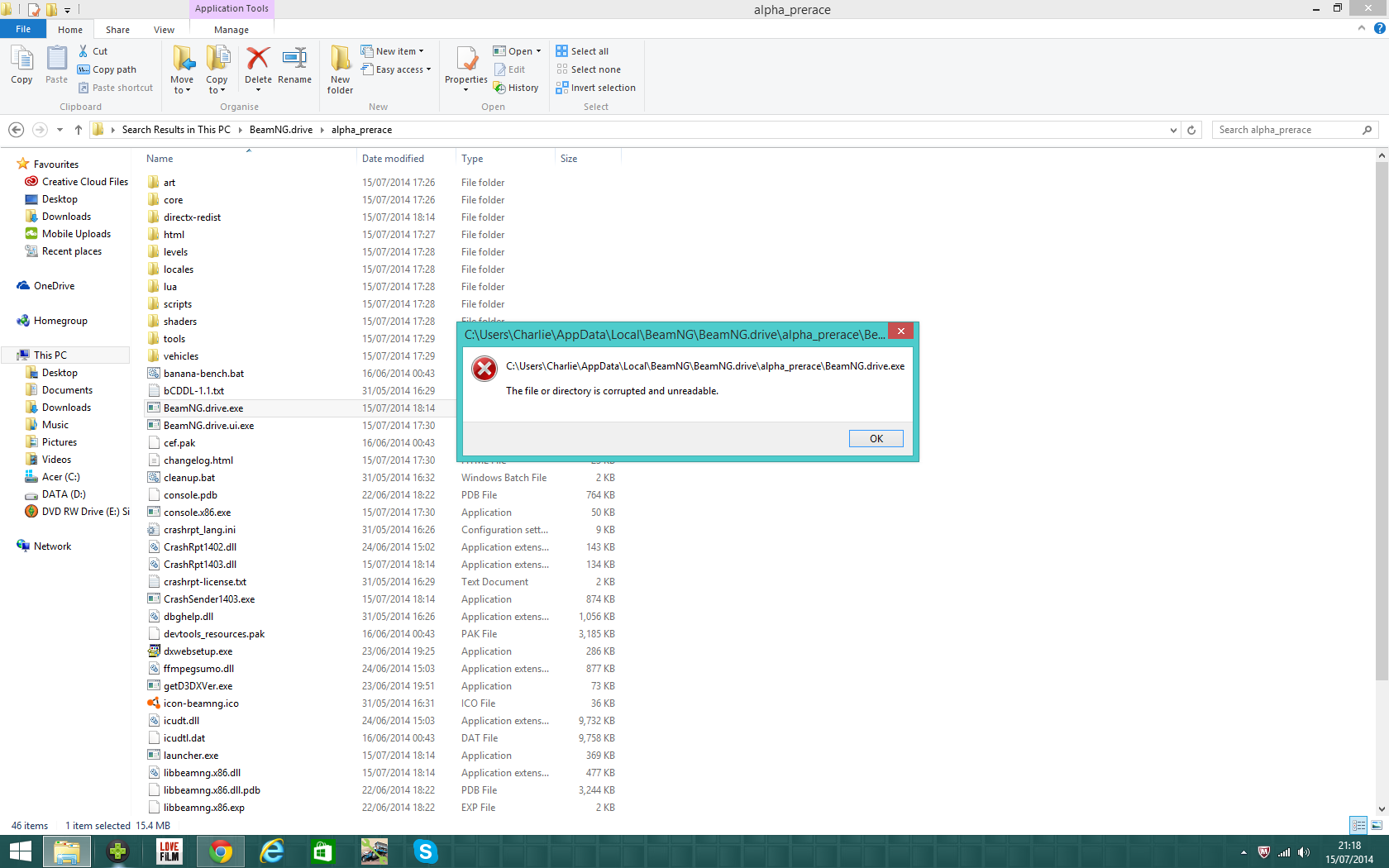Select the icon-beamng.ico file
Image resolution: width=1389 pixels, height=868 pixels.
(200, 703)
